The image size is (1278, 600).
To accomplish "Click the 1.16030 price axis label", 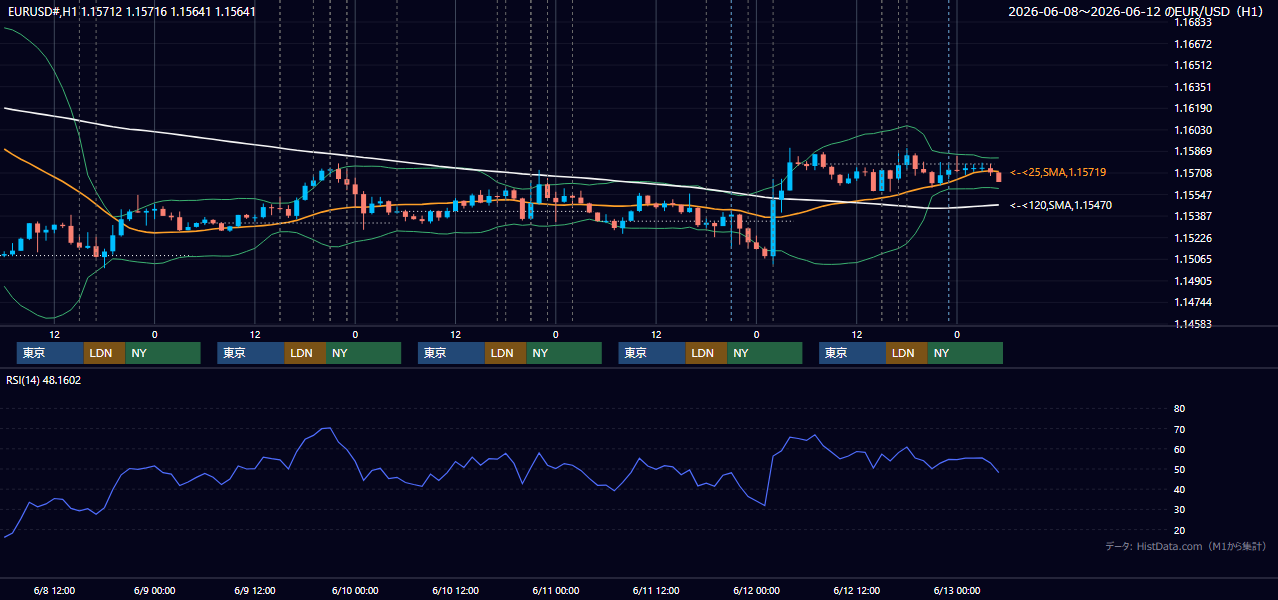I will (1193, 130).
